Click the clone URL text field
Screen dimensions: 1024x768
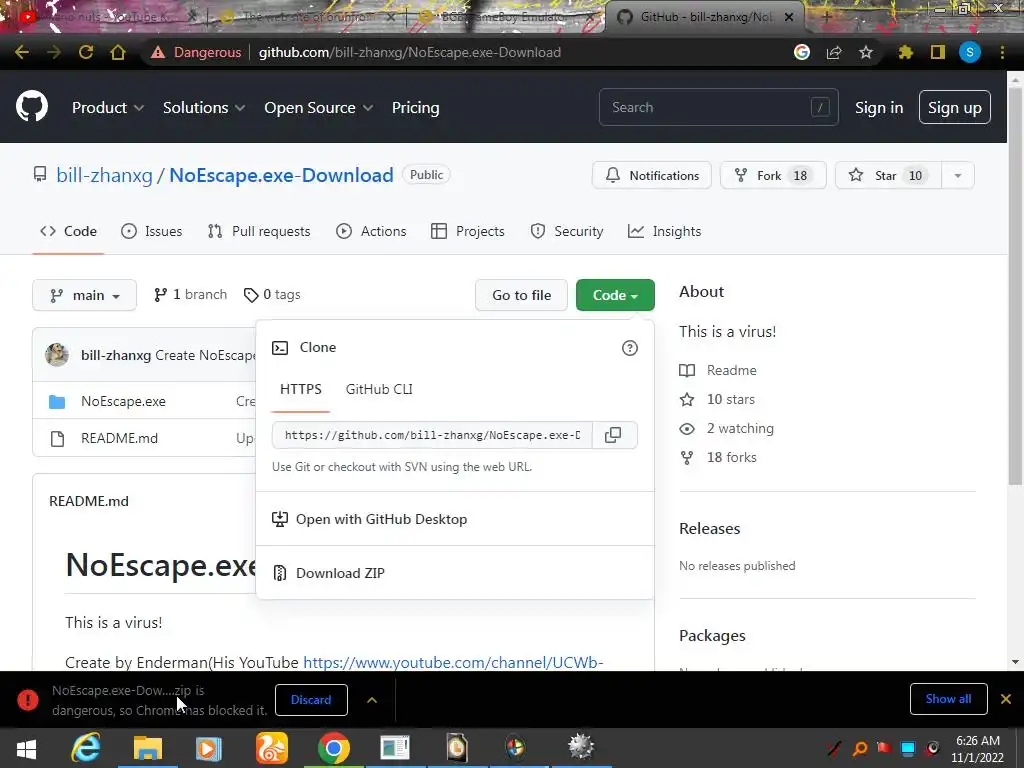(x=432, y=435)
